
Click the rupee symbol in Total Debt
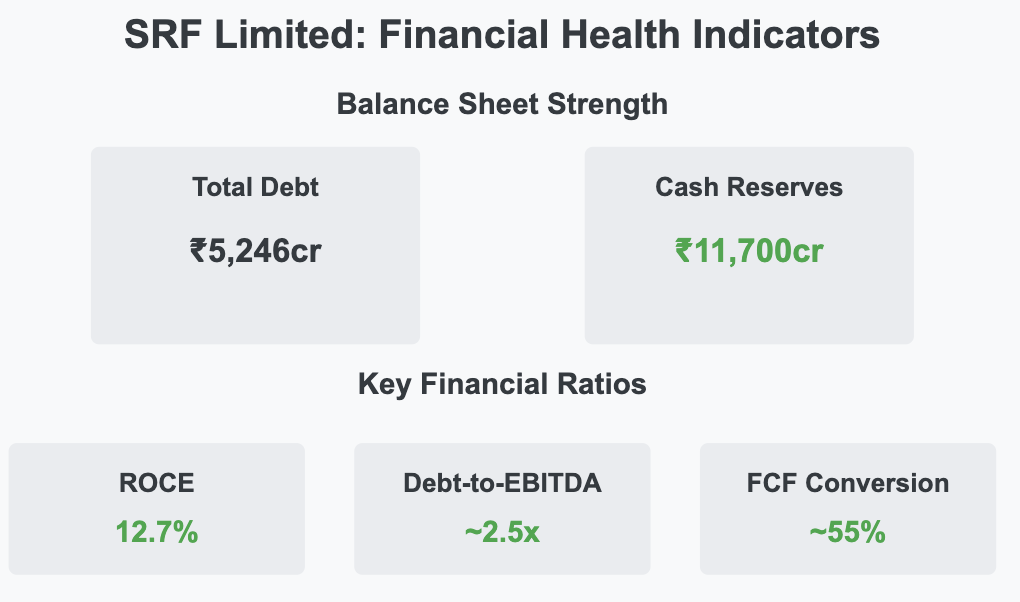point(198,251)
